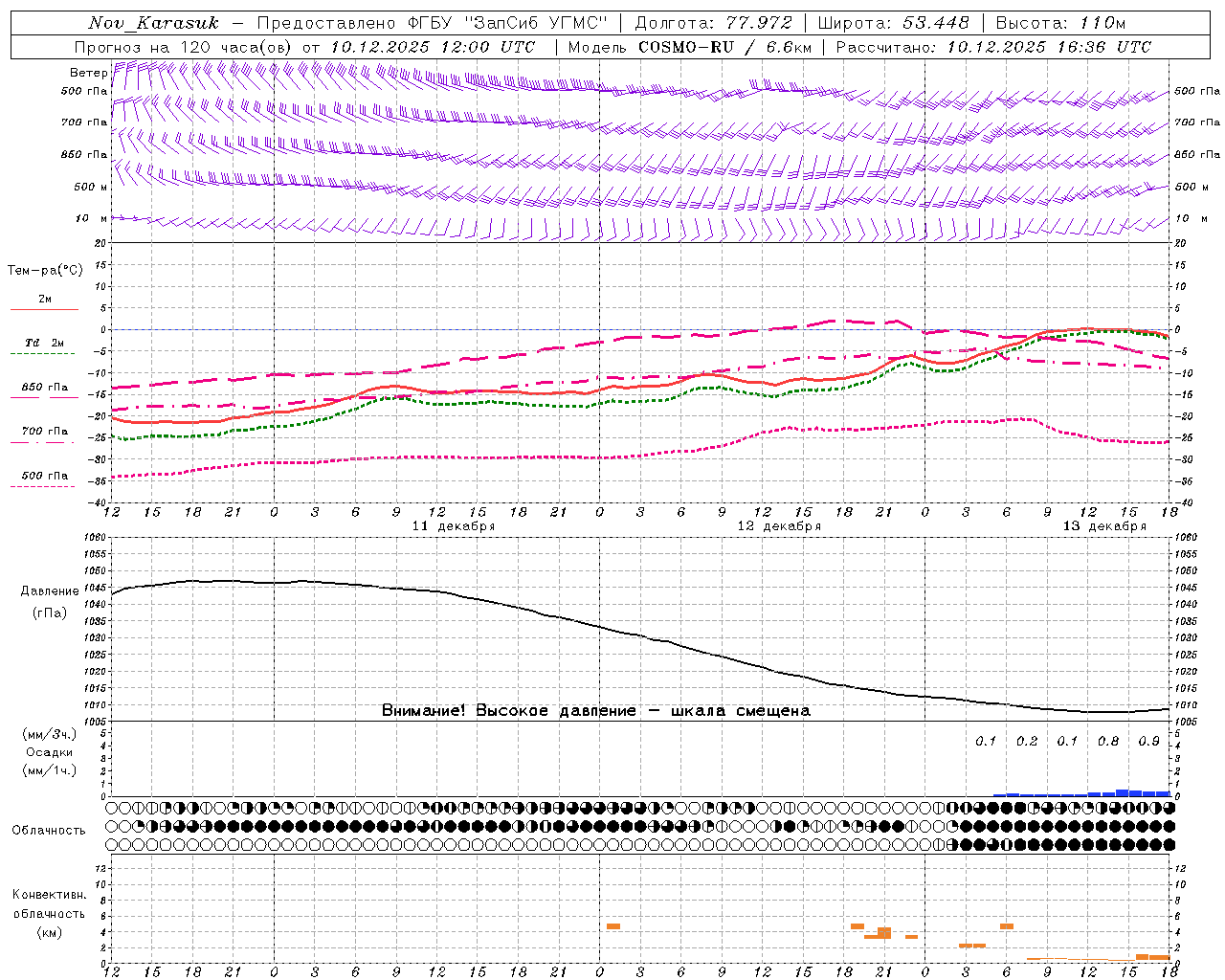Click the 'Td 2м' dew point legend entry
Image resolution: width=1225 pixels, height=980 pixels.
[44, 343]
